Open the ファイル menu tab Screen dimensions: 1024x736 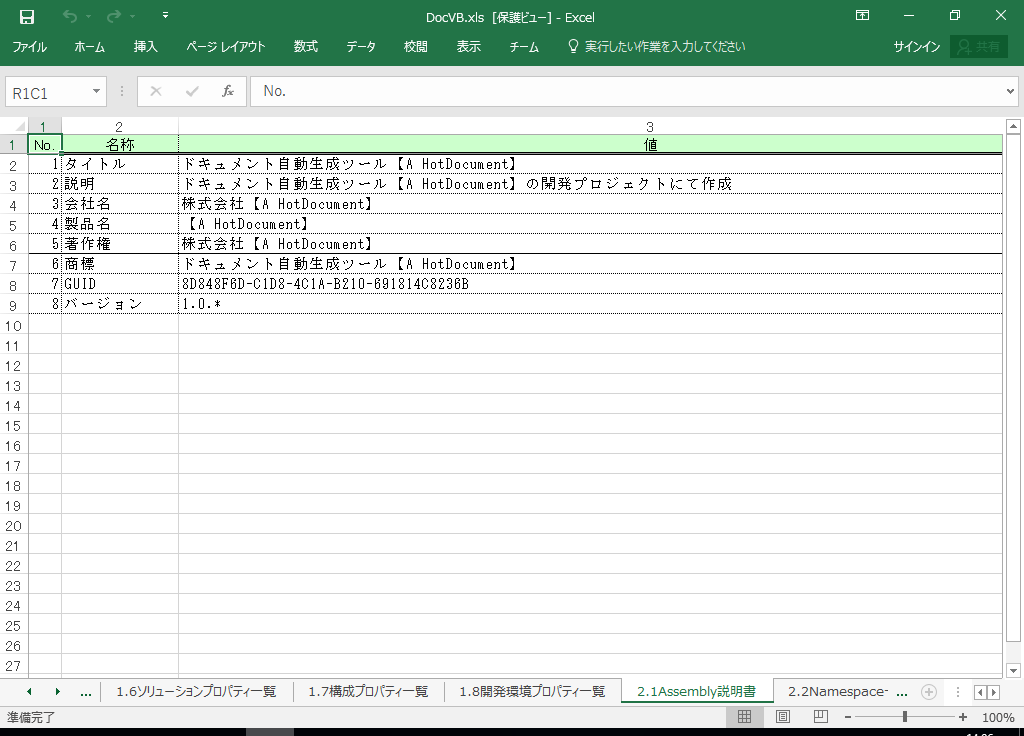(x=29, y=46)
